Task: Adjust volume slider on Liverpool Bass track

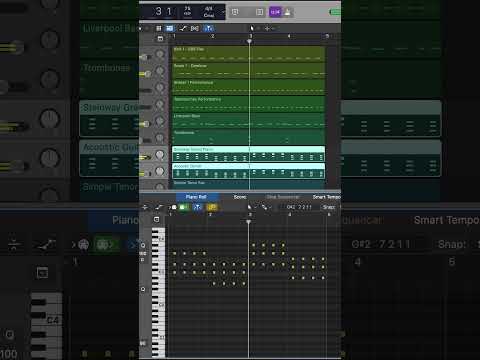Action: 145,124
